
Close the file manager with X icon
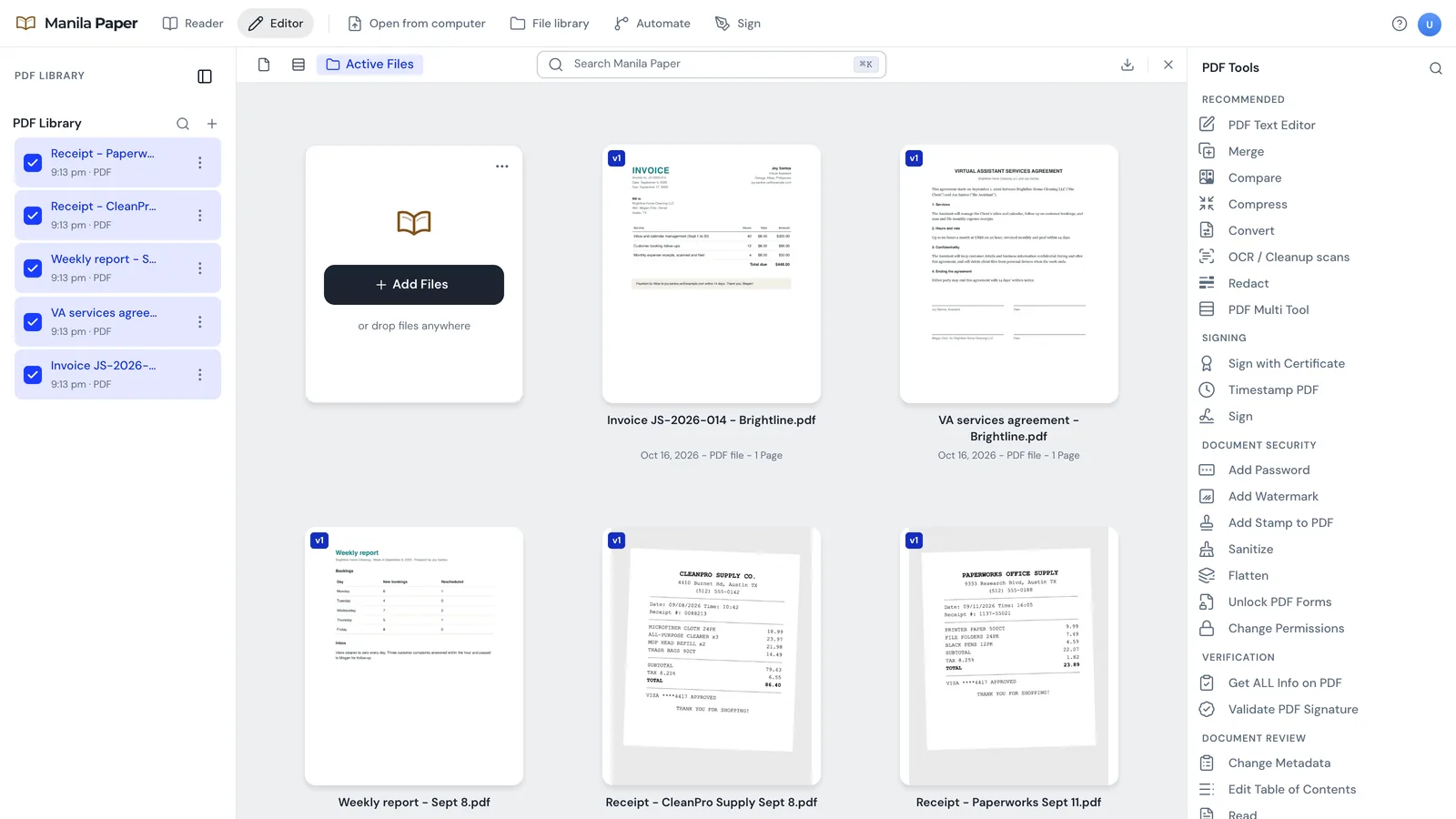[1168, 65]
